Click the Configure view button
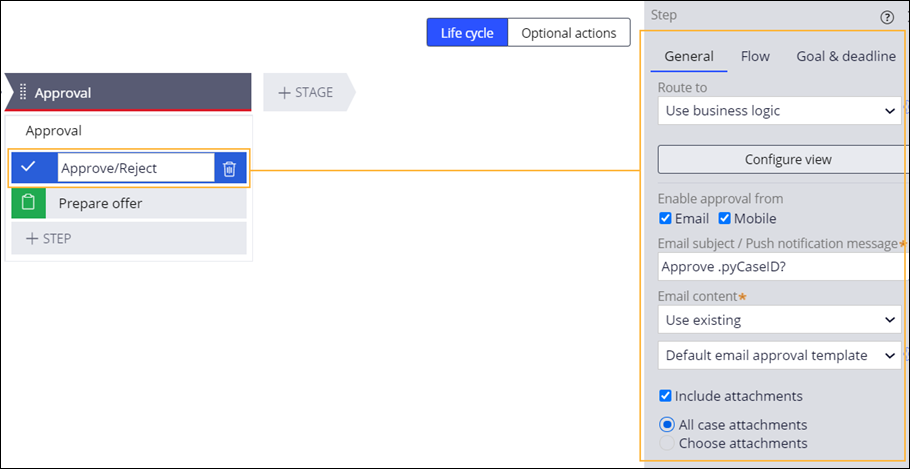 (x=781, y=160)
